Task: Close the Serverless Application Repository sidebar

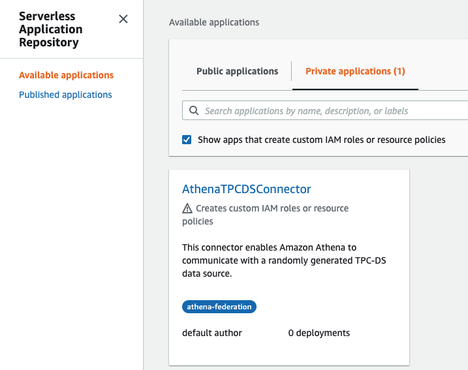Action: point(123,19)
